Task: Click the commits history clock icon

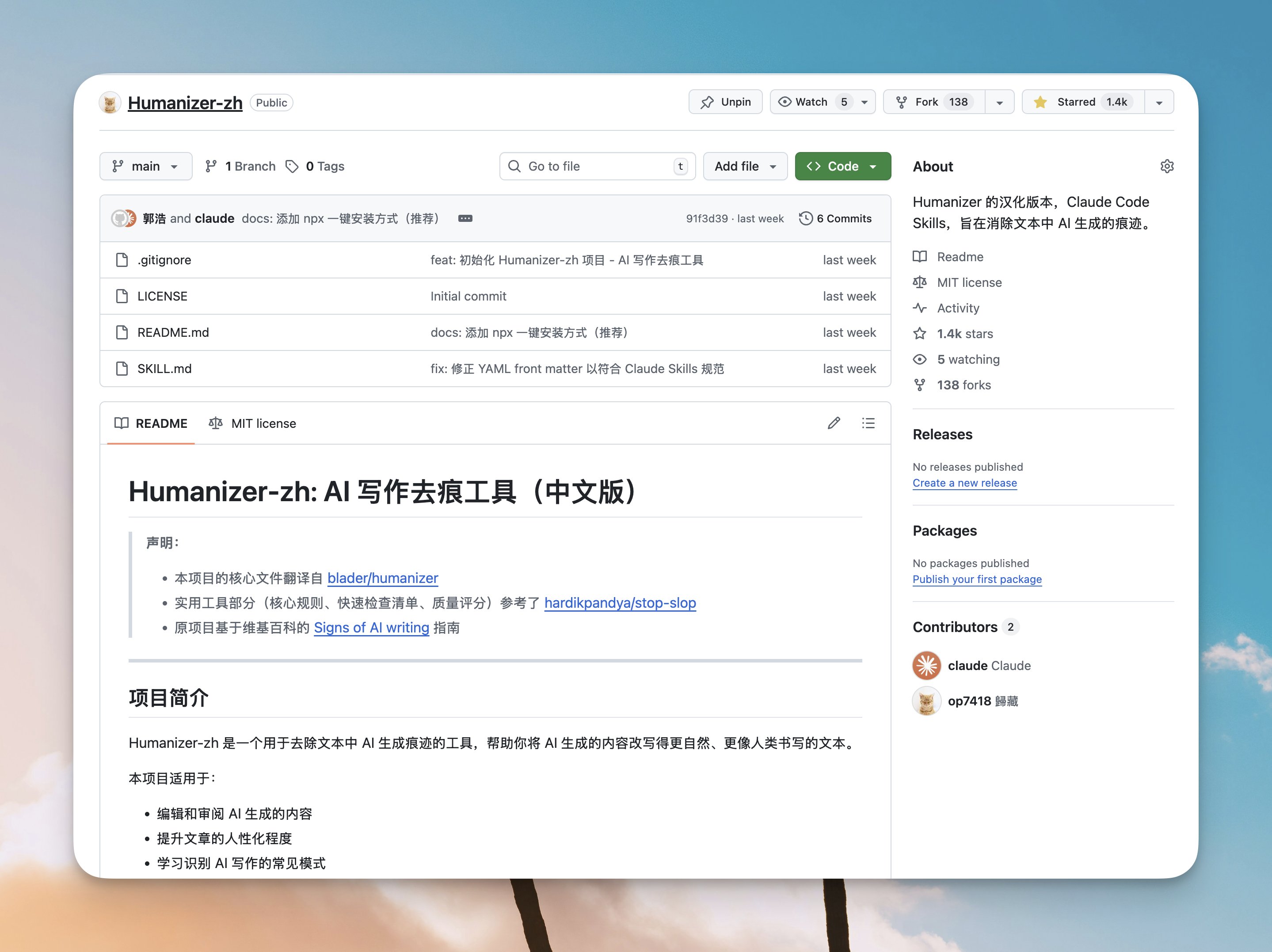Action: tap(806, 218)
